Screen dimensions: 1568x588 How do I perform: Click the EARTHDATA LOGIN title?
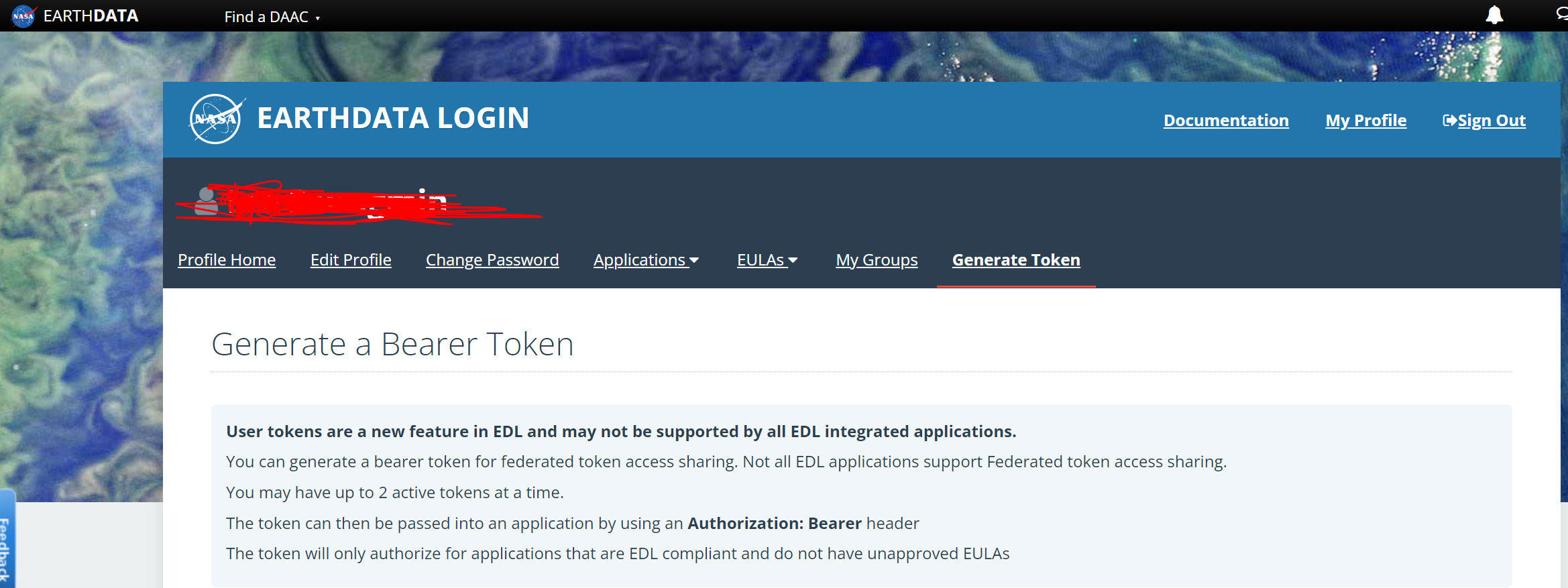coord(393,118)
